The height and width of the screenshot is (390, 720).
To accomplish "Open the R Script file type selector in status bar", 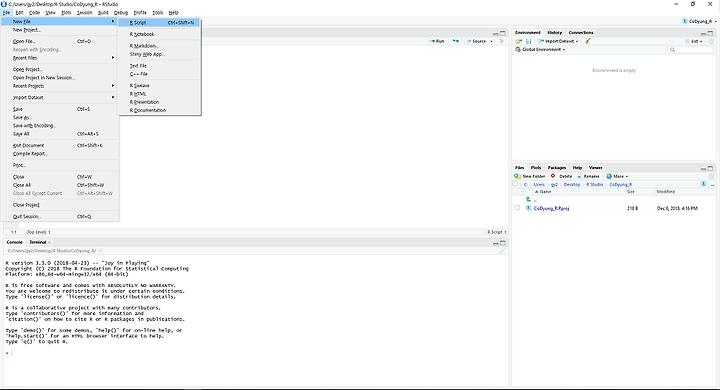I will pyautogui.click(x=497, y=232).
